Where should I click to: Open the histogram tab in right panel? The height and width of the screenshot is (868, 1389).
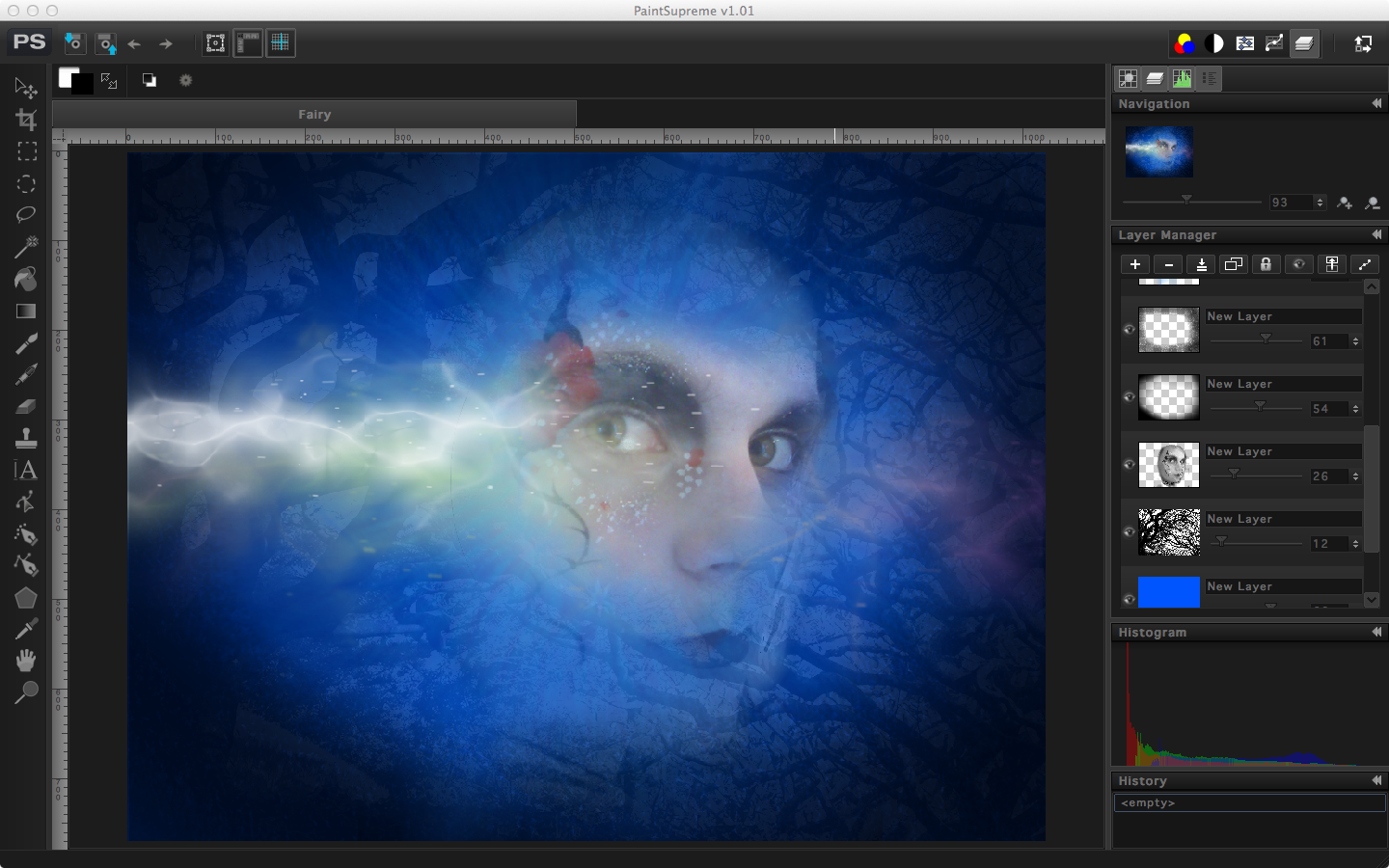(x=1182, y=79)
